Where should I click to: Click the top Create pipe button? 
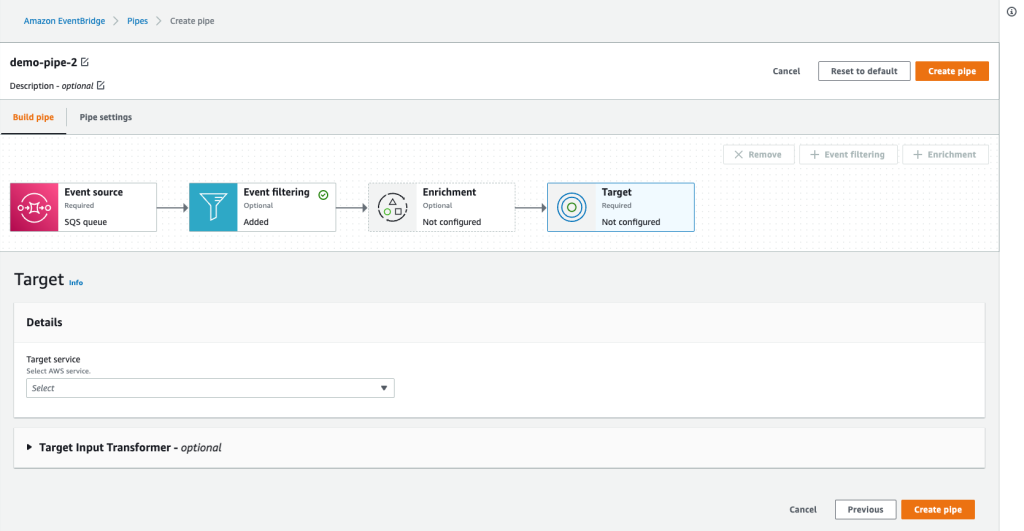click(x=952, y=71)
